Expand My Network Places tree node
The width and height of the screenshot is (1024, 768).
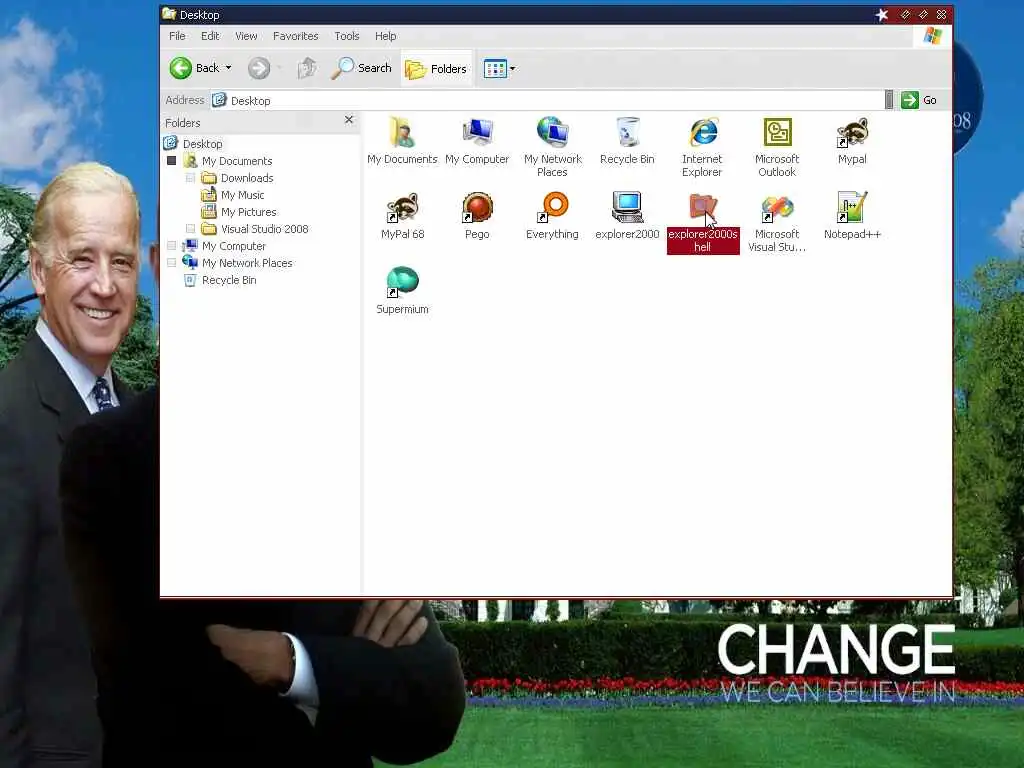(x=172, y=263)
